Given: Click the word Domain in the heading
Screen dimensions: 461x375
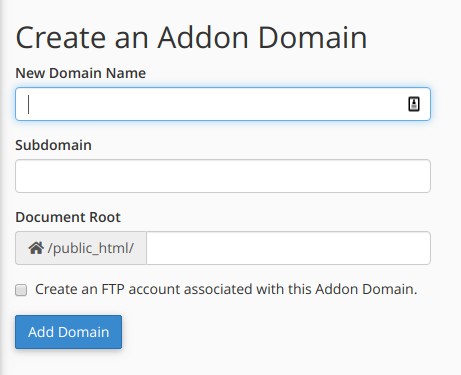Looking at the screenshot, I should coord(312,37).
